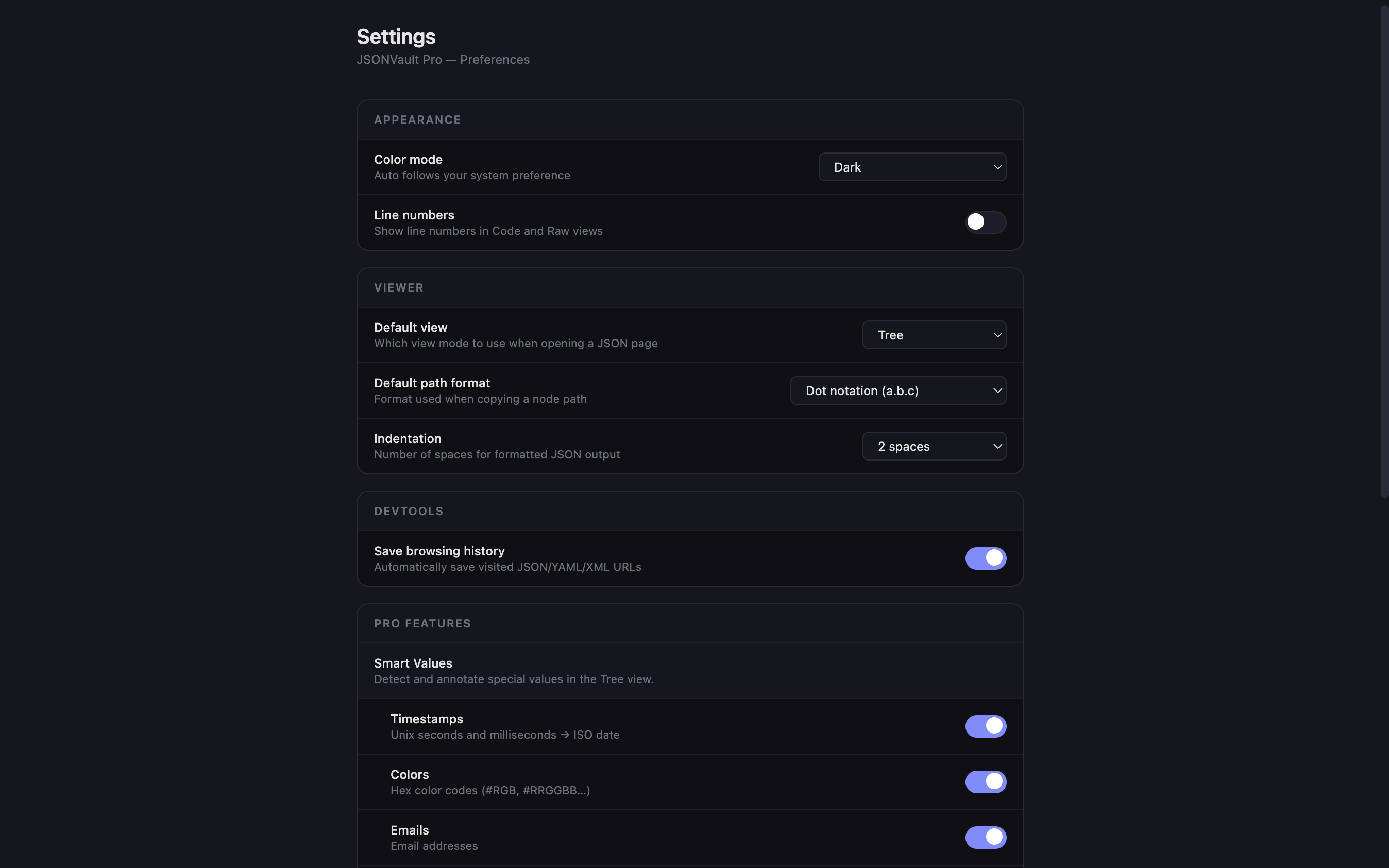Select the APPEARANCE section header

pos(417,120)
